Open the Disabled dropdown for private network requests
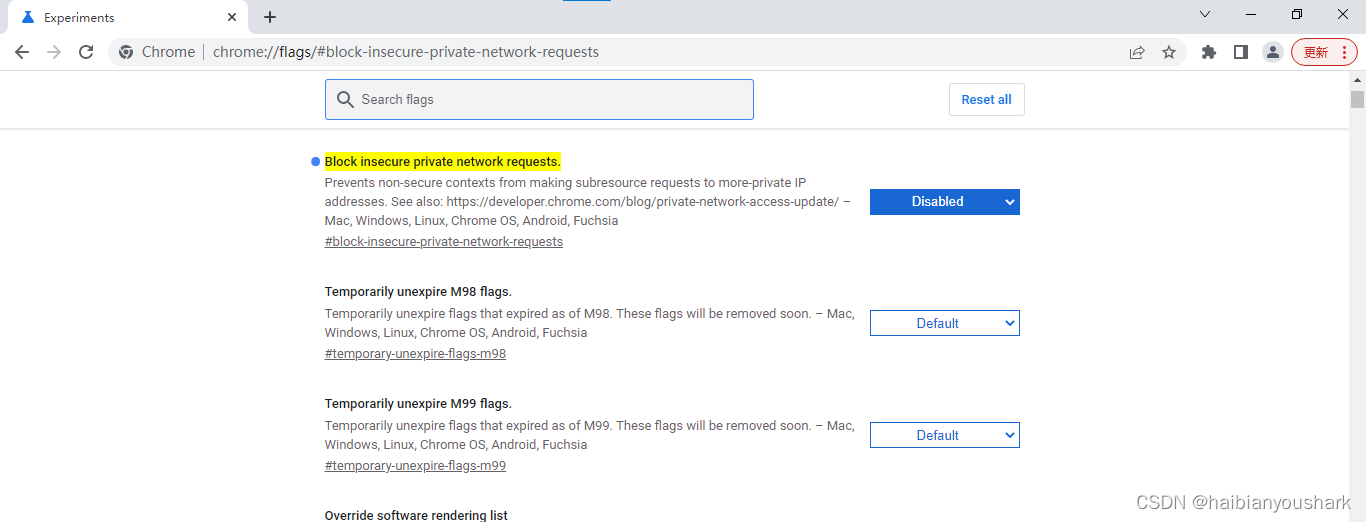This screenshot has width=1366, height=522. tap(944, 202)
